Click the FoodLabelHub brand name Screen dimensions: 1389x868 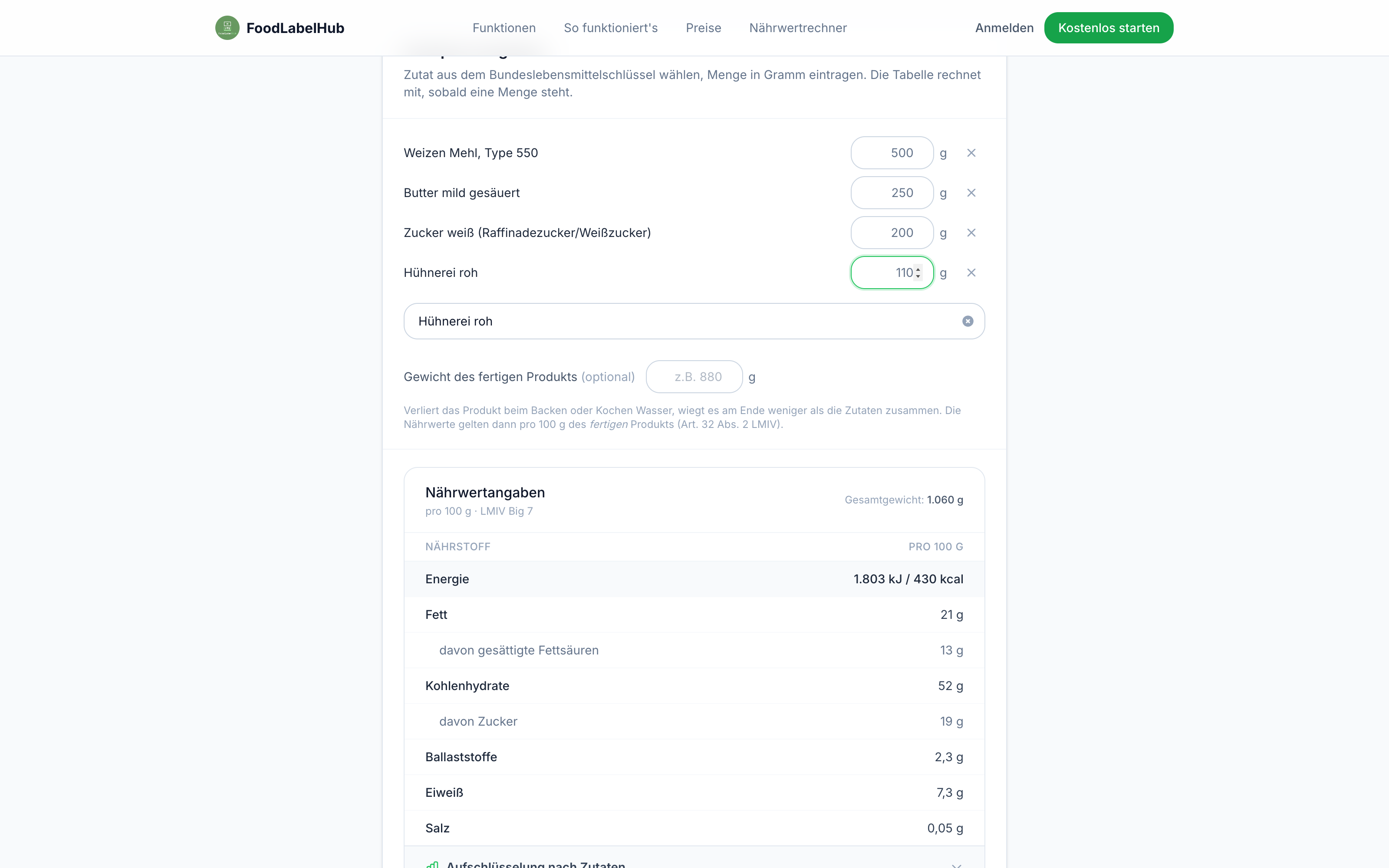[x=295, y=27]
